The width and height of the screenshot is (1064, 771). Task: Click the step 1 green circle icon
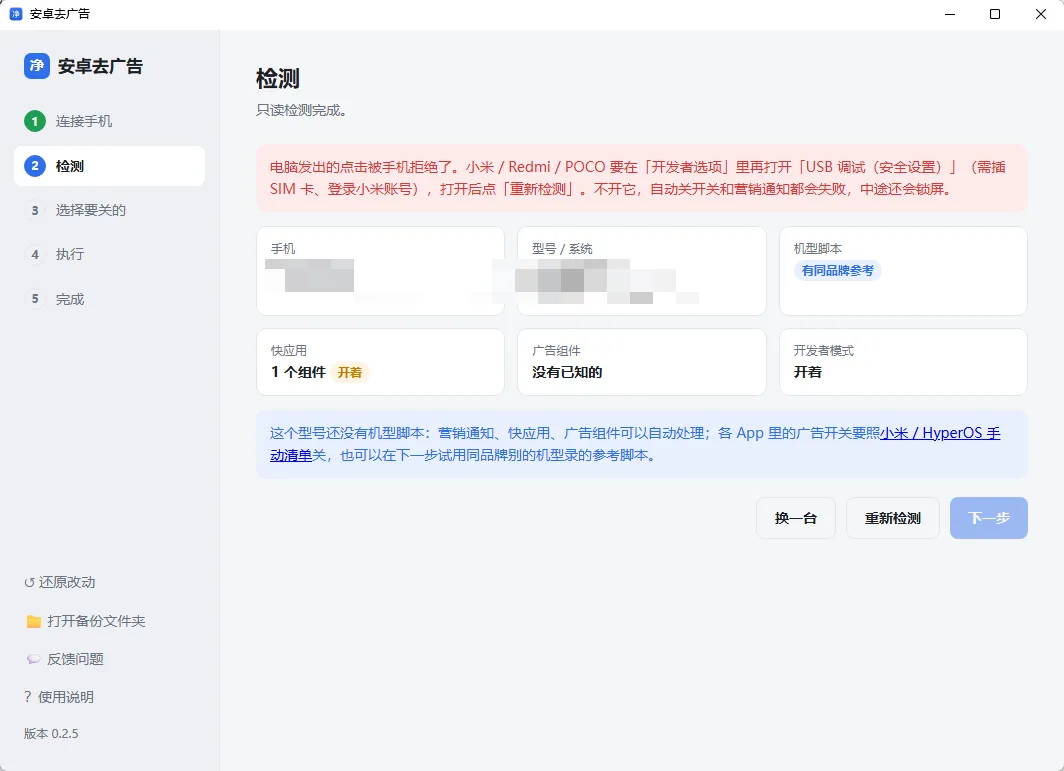(35, 121)
